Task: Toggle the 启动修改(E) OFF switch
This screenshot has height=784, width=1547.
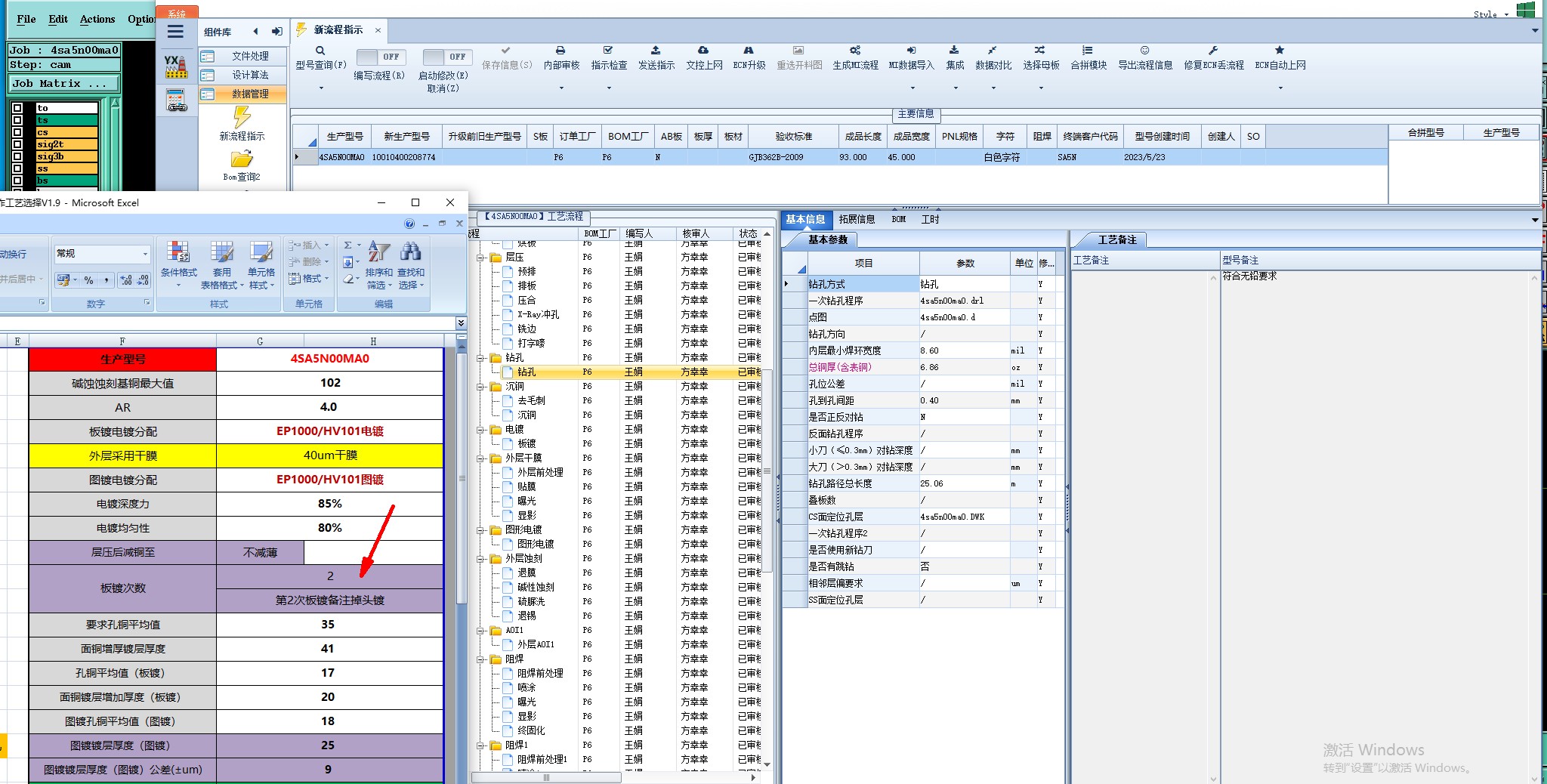Action: (x=448, y=57)
